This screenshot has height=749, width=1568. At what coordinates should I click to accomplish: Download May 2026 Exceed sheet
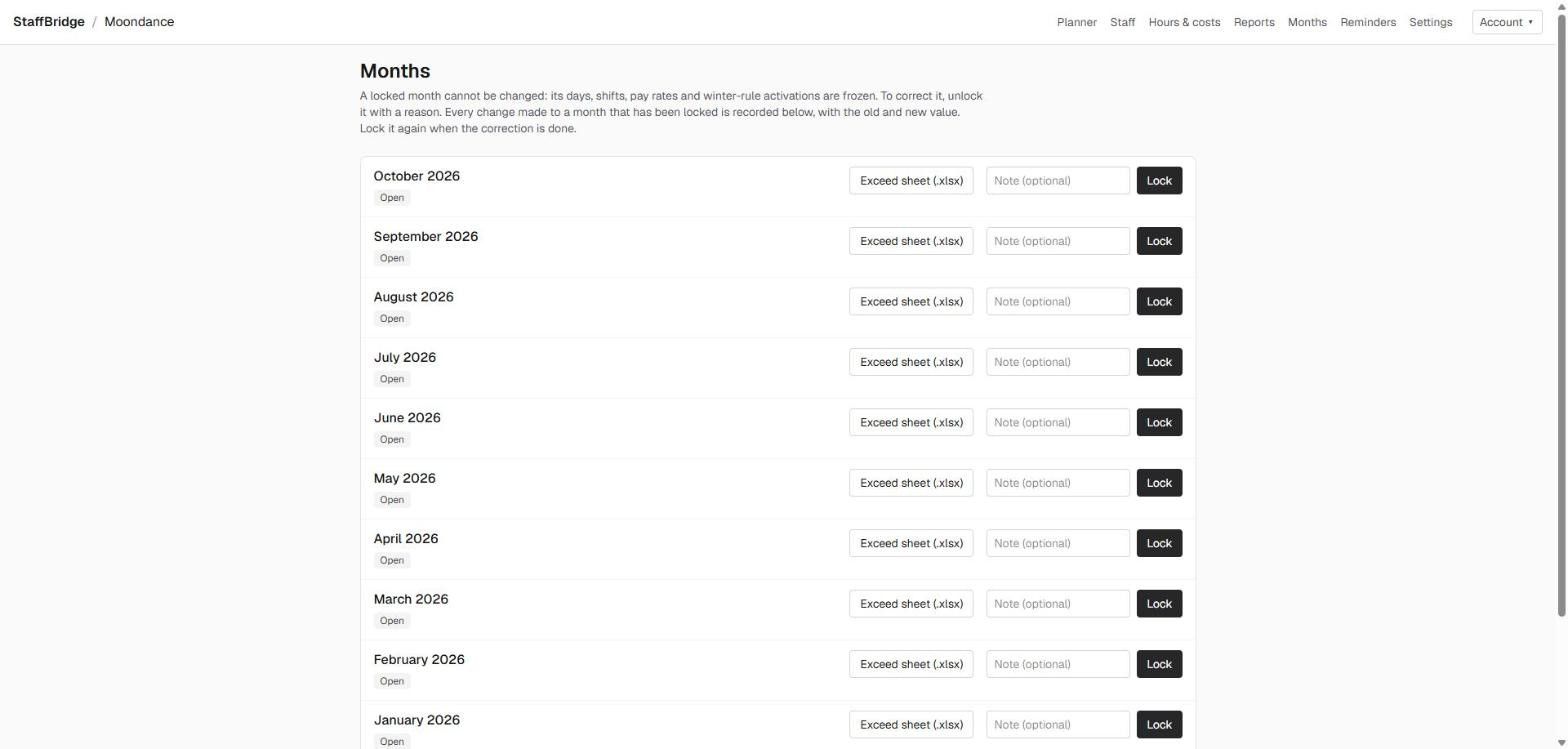(911, 483)
